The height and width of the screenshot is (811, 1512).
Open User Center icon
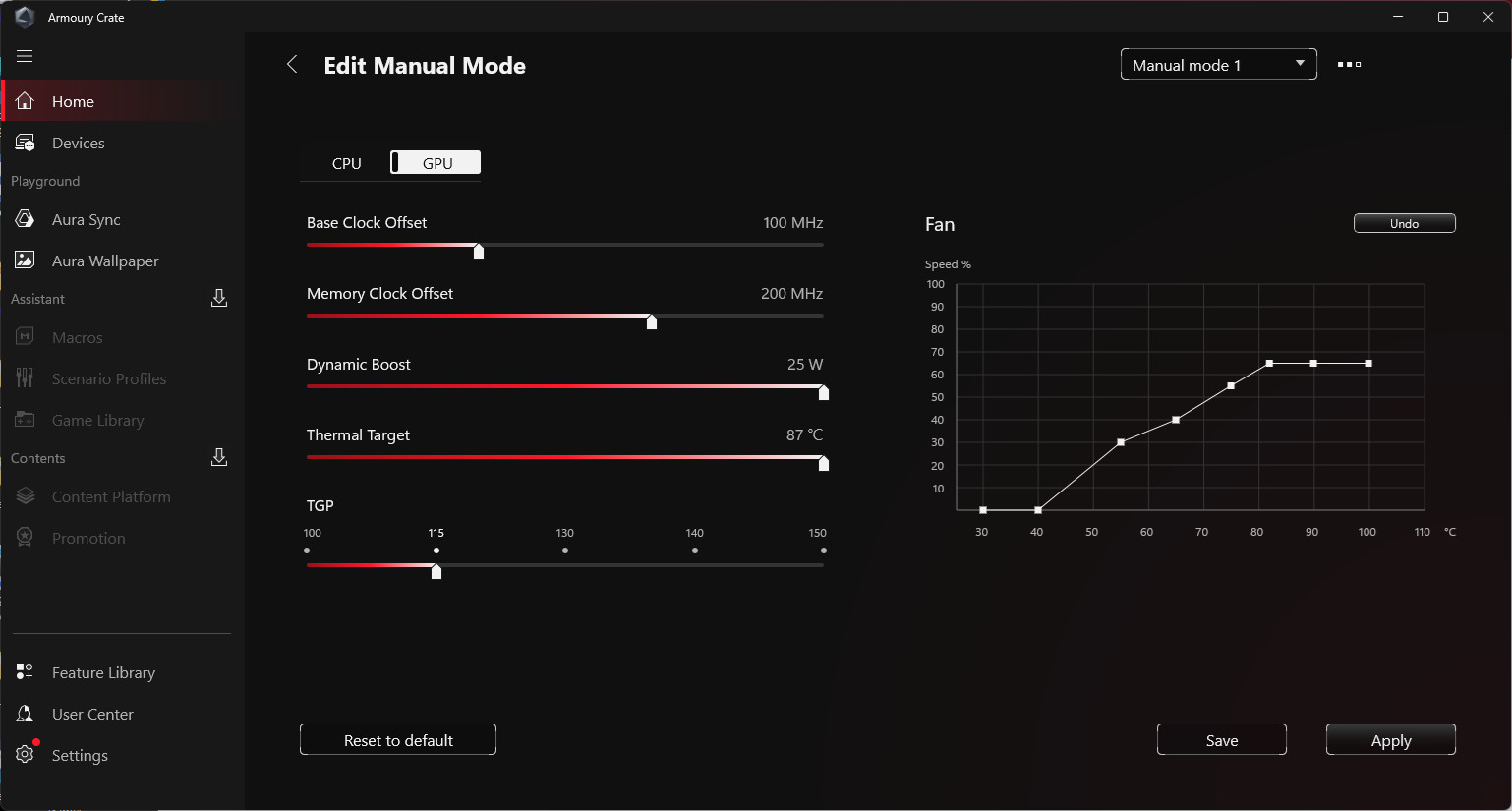coord(26,714)
